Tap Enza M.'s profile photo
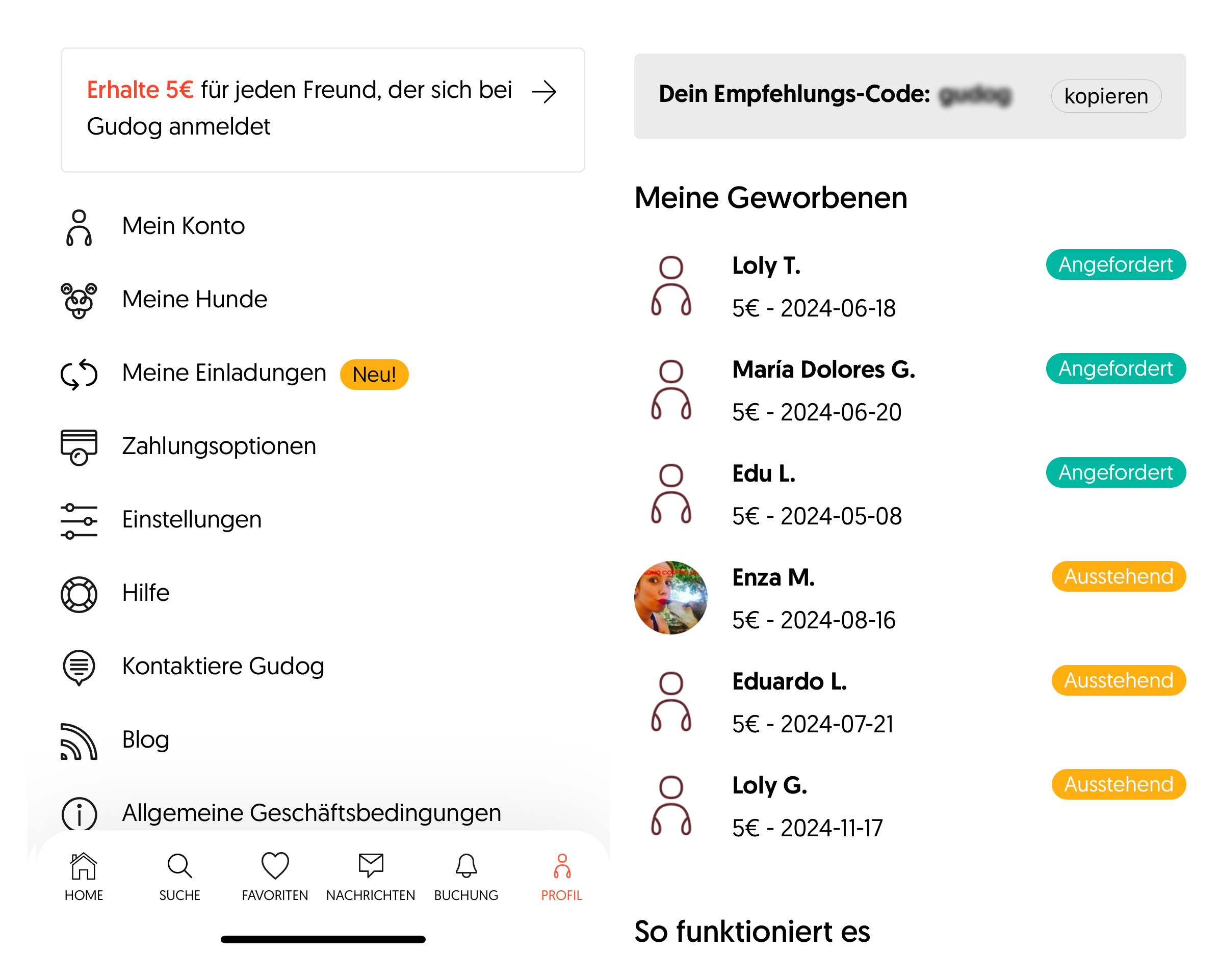 (x=670, y=597)
